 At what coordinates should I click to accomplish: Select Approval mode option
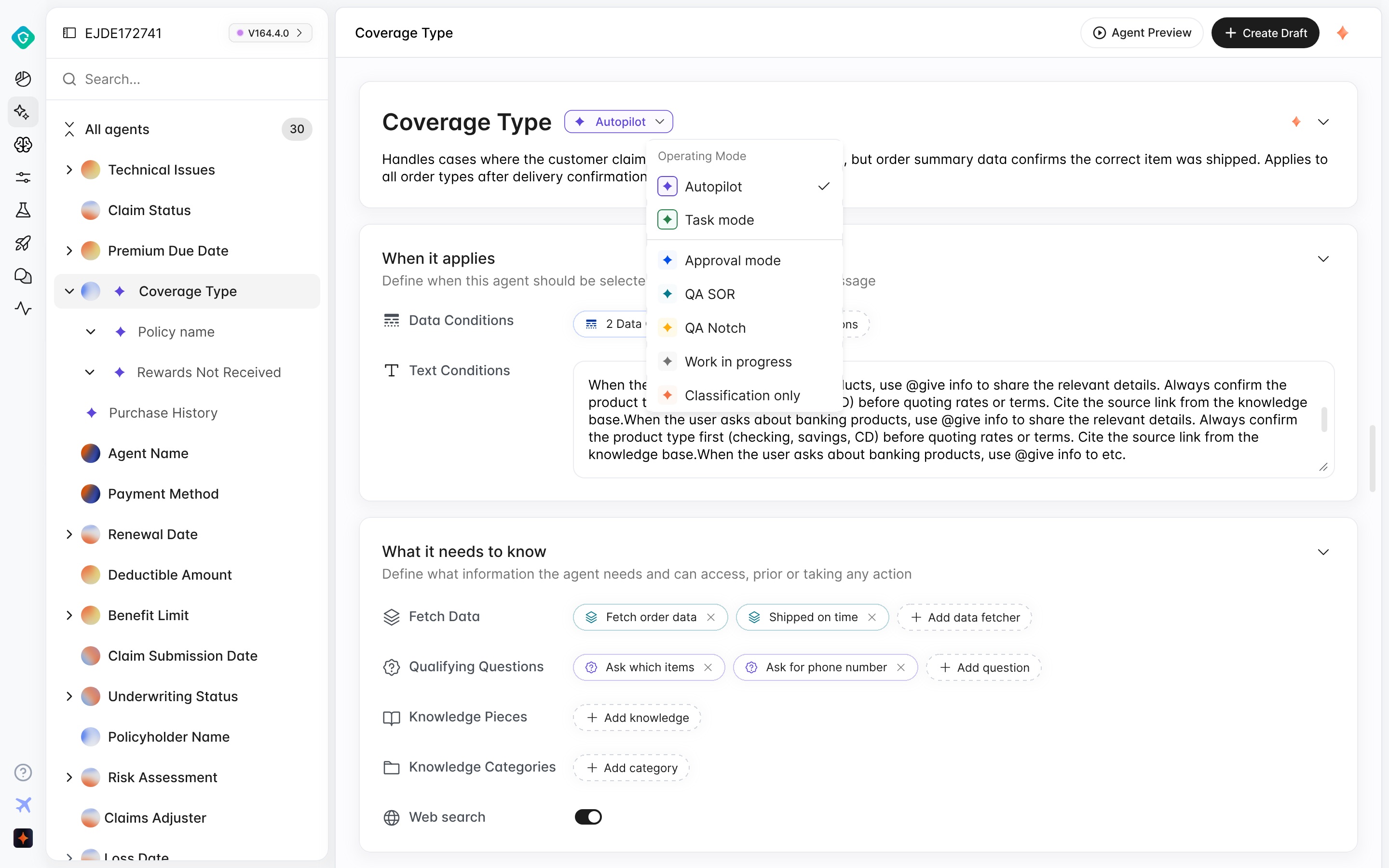tap(745, 260)
